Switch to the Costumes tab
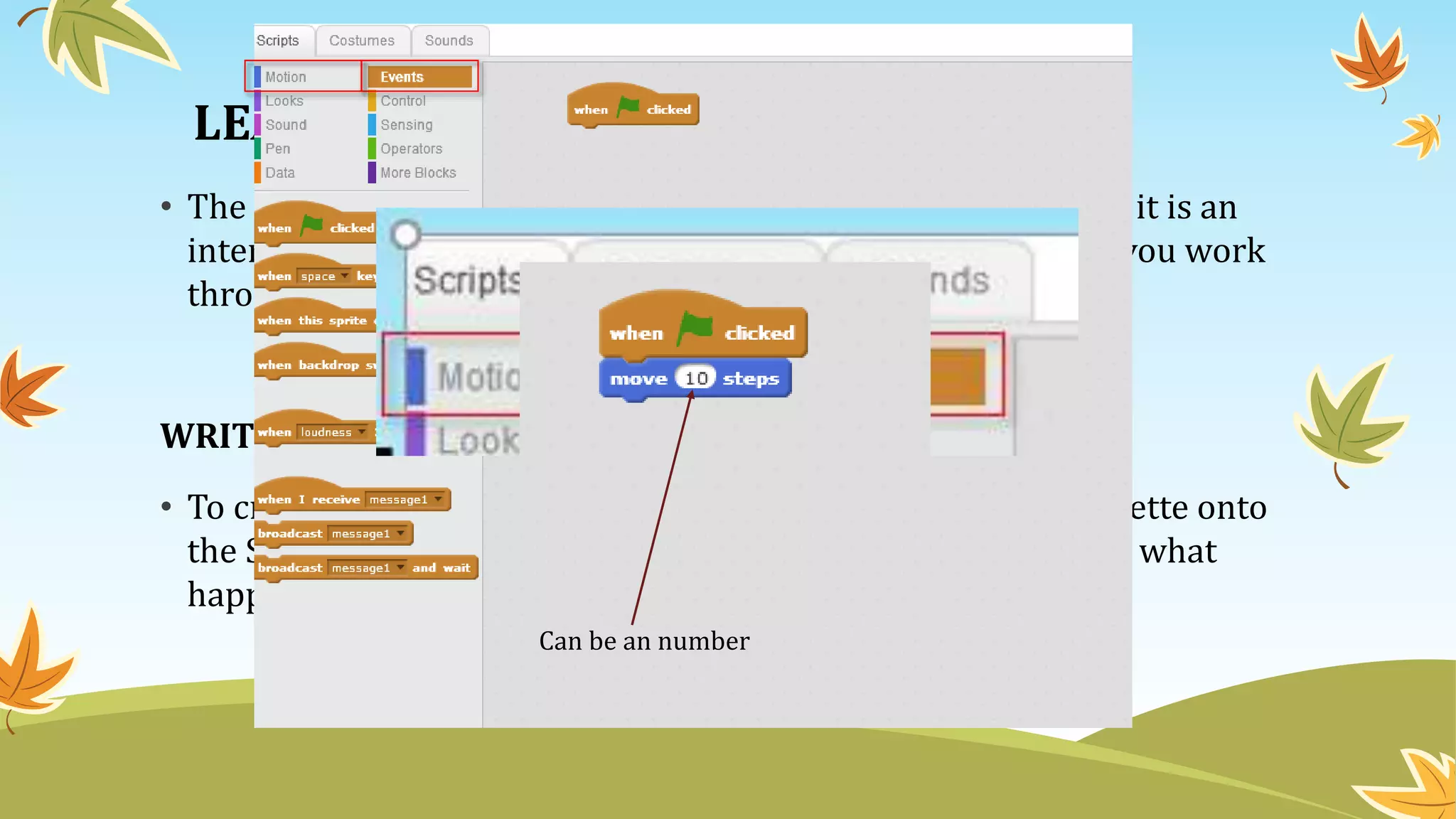Viewport: 1456px width, 819px height. tap(362, 41)
